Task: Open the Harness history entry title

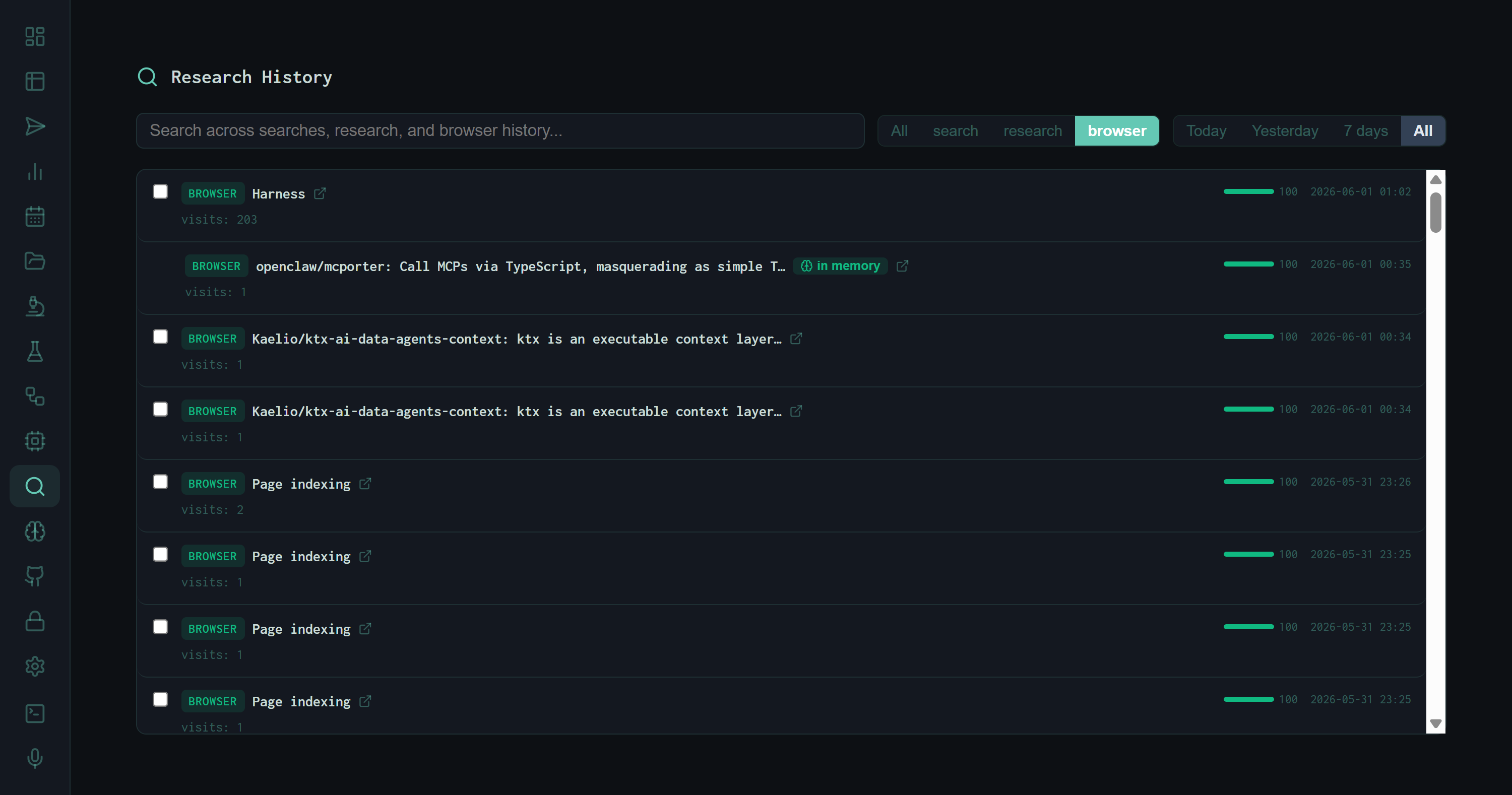Action: tap(278, 194)
